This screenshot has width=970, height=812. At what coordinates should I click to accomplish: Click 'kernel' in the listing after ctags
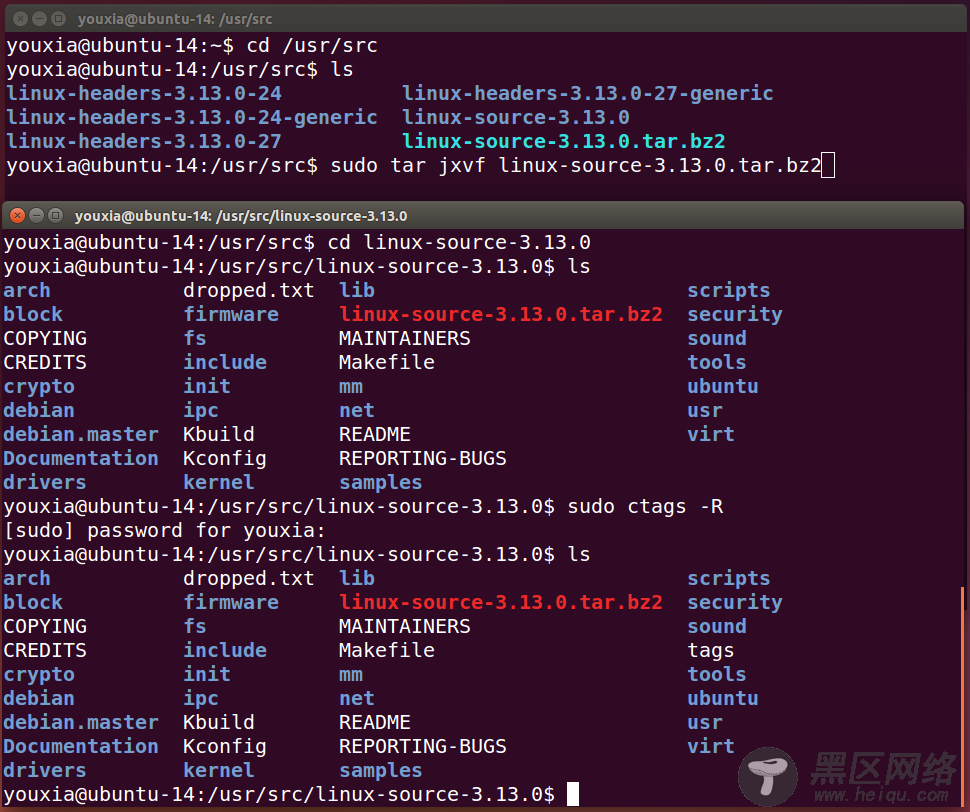pos(218,771)
